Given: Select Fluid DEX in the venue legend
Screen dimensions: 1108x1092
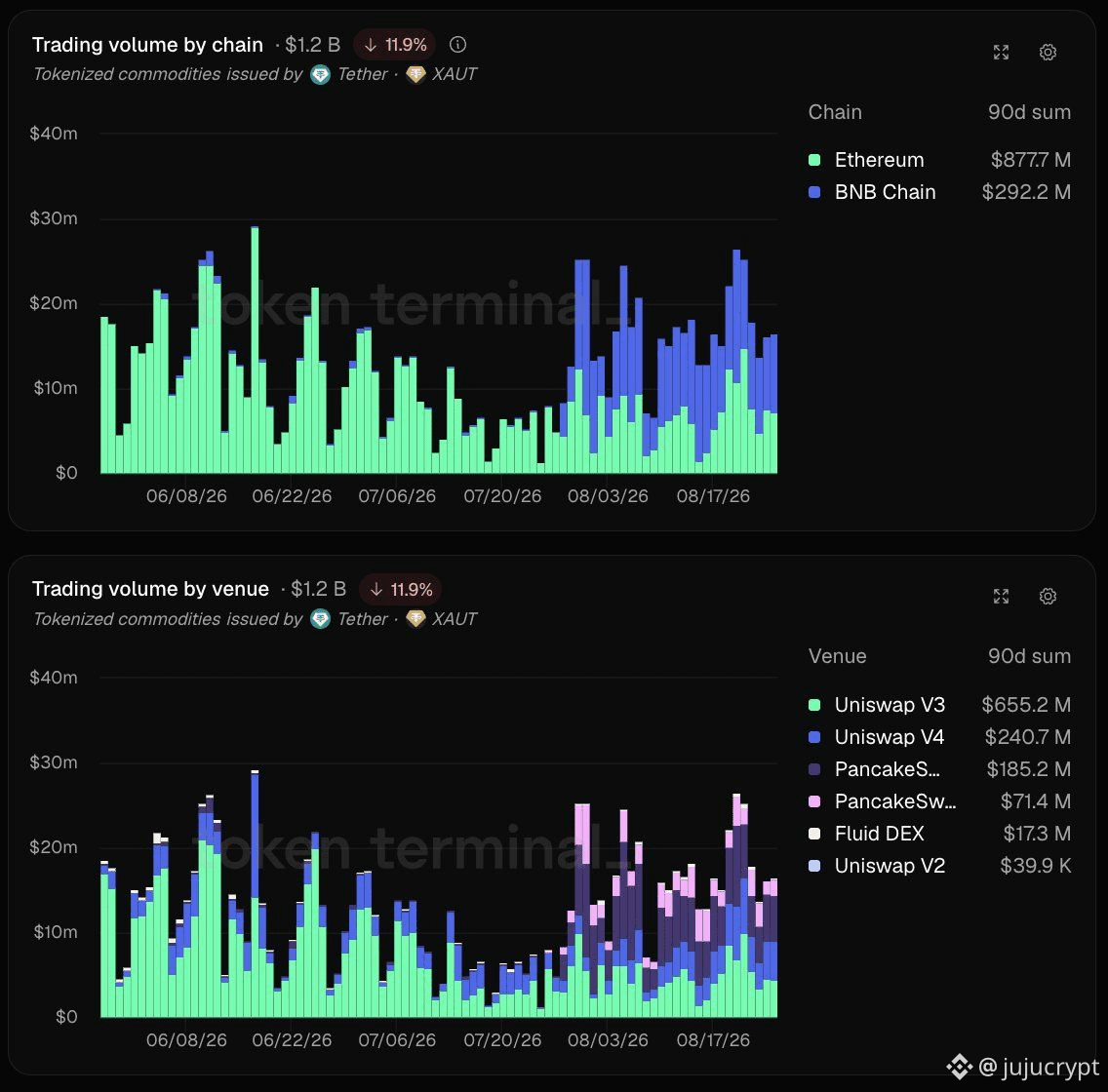Looking at the screenshot, I should [x=879, y=834].
